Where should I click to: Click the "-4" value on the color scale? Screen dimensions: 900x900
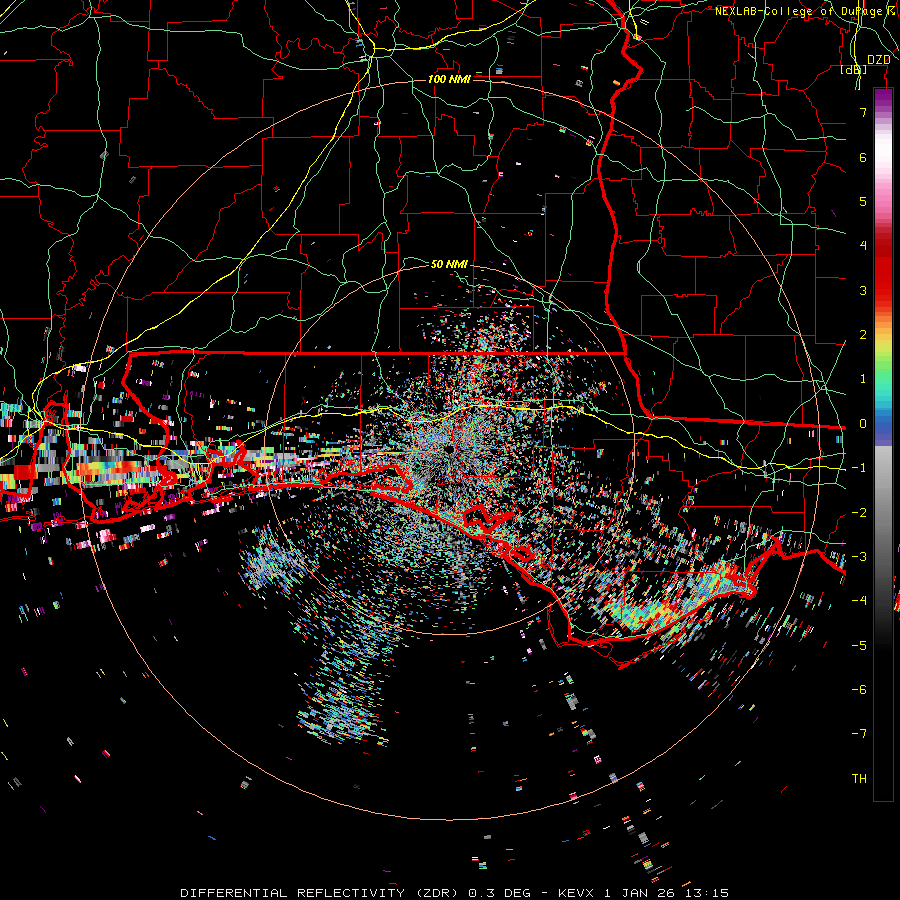click(859, 601)
